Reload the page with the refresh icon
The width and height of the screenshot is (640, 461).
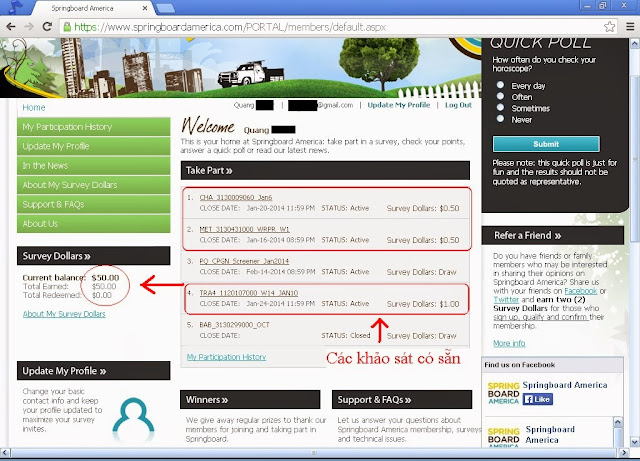tap(47, 27)
